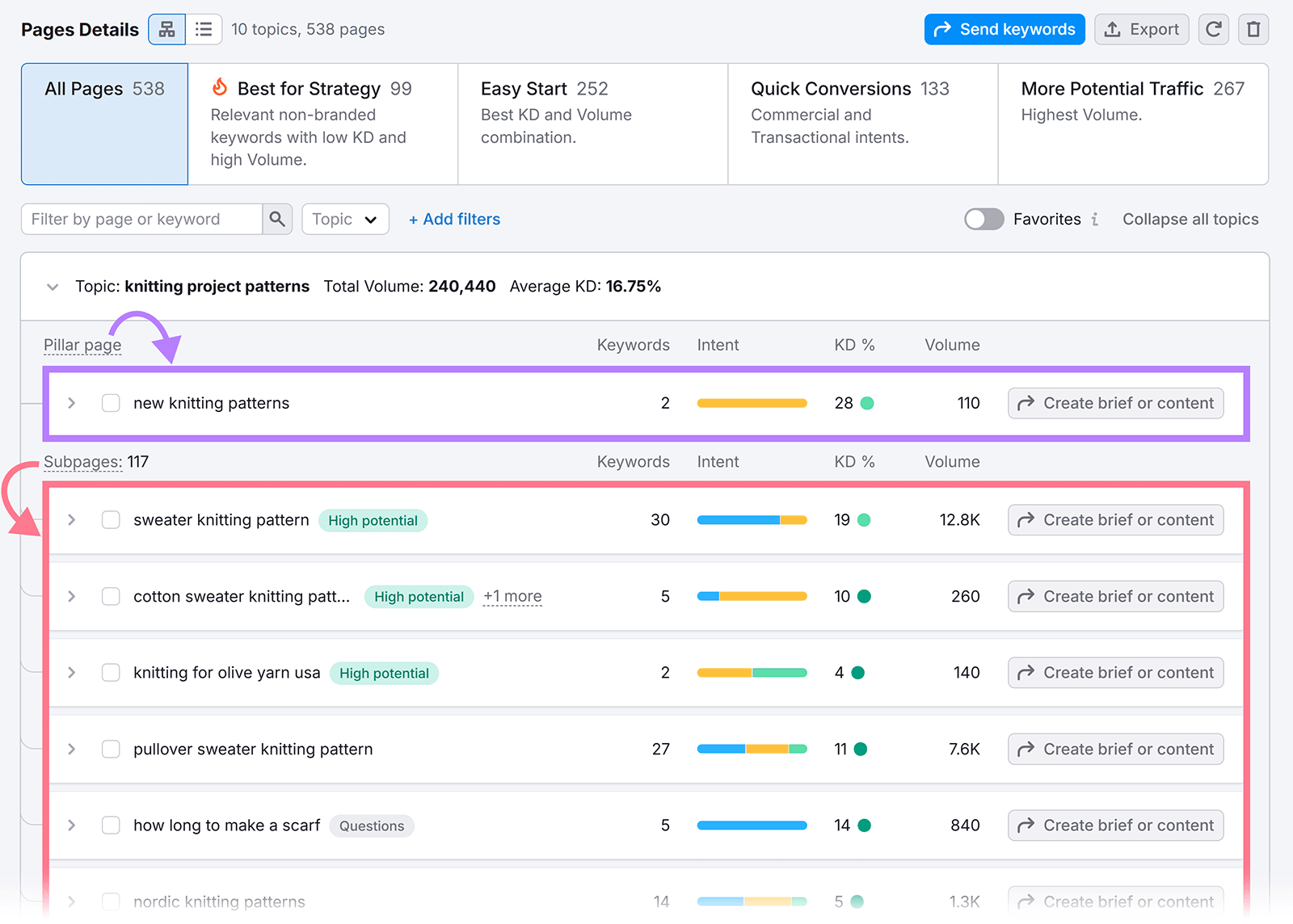Expand the how long to make a scarf row
Image resolution: width=1293 pixels, height=924 pixels.
pyautogui.click(x=72, y=825)
